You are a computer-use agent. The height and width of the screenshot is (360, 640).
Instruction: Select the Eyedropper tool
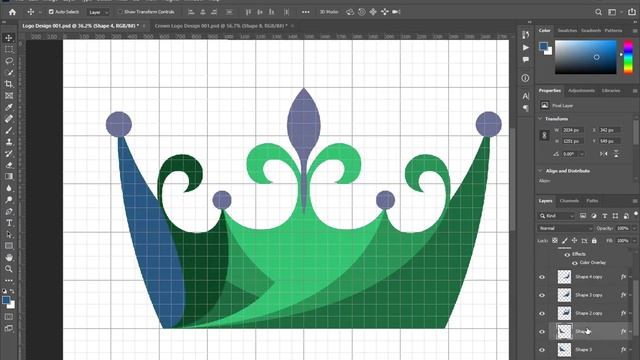9,107
